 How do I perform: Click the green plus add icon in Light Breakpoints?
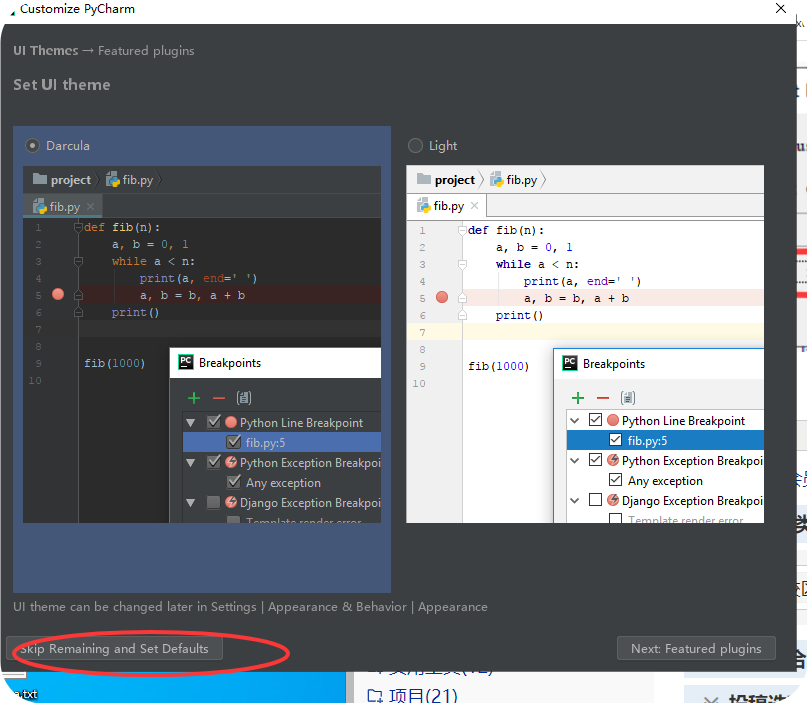click(x=578, y=398)
